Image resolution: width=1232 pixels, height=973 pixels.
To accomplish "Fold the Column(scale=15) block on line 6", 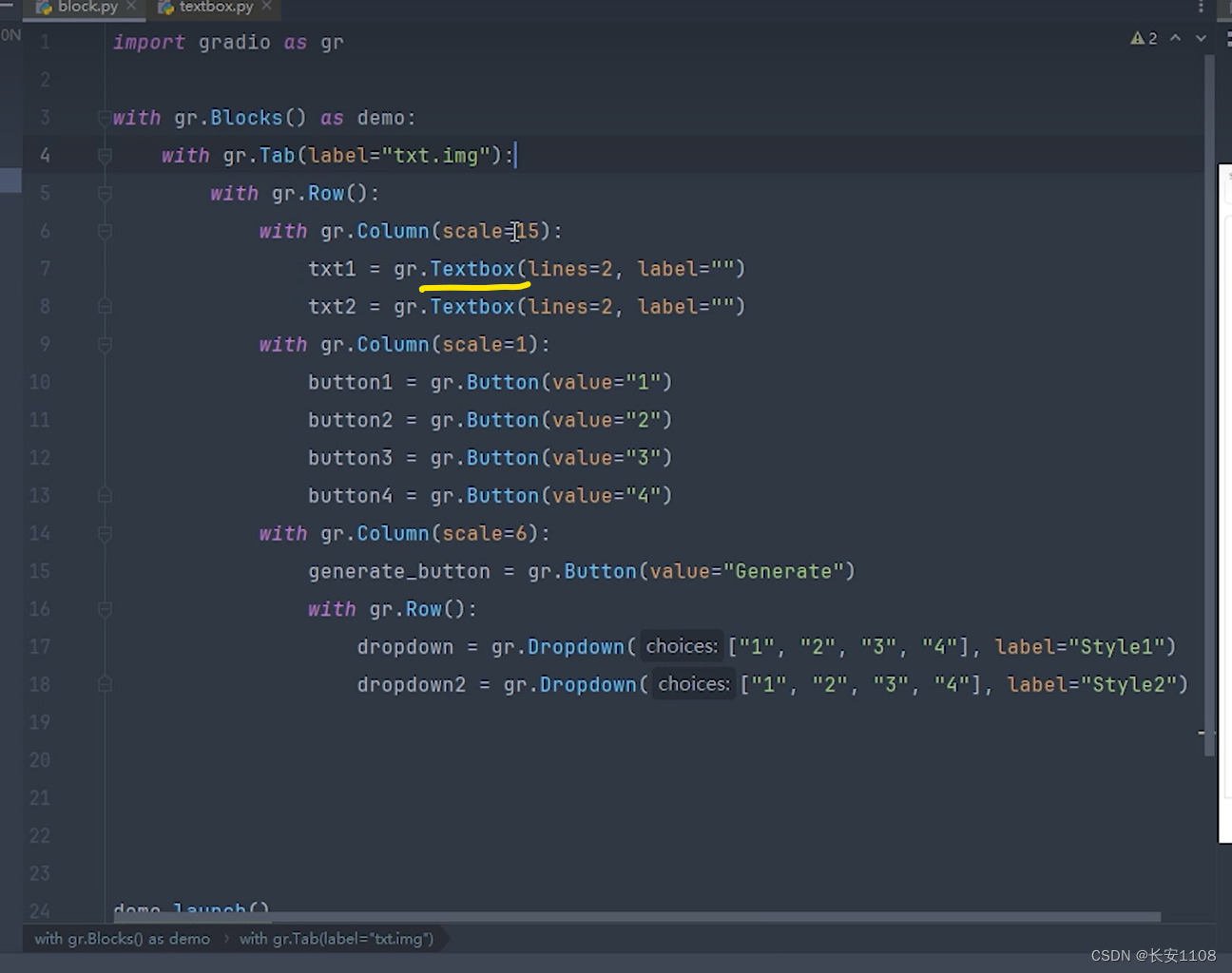I will 105,231.
